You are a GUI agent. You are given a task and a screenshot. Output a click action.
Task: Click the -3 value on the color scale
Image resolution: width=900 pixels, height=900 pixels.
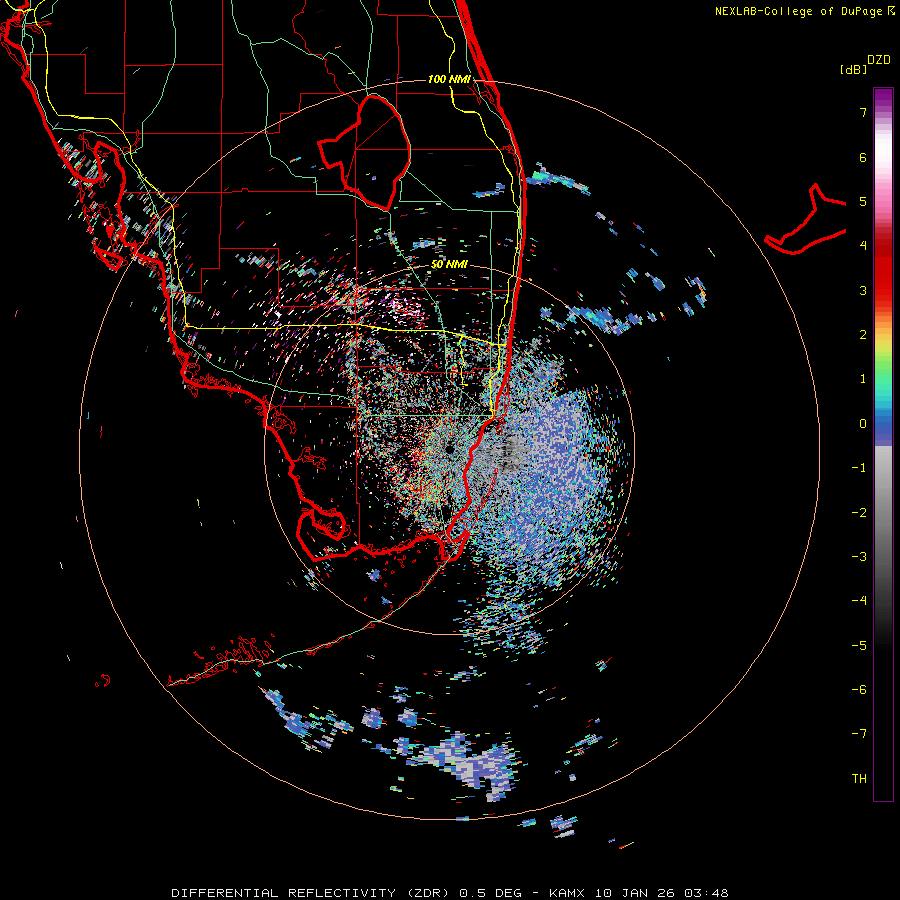(859, 557)
